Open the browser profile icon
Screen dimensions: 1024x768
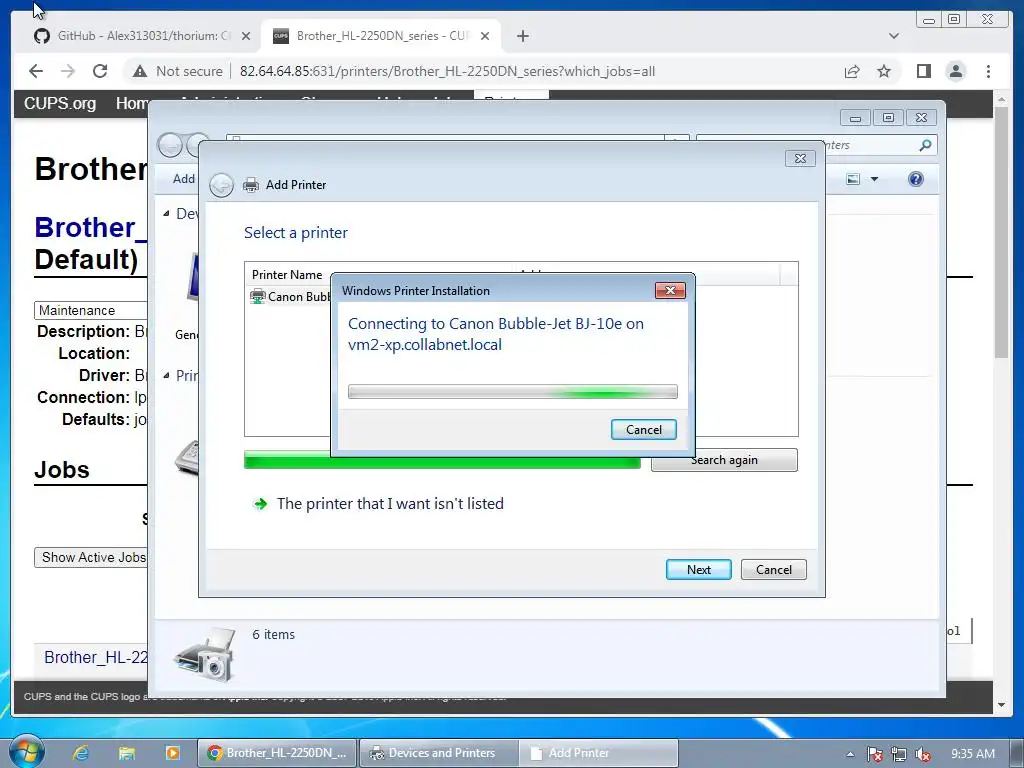point(955,71)
